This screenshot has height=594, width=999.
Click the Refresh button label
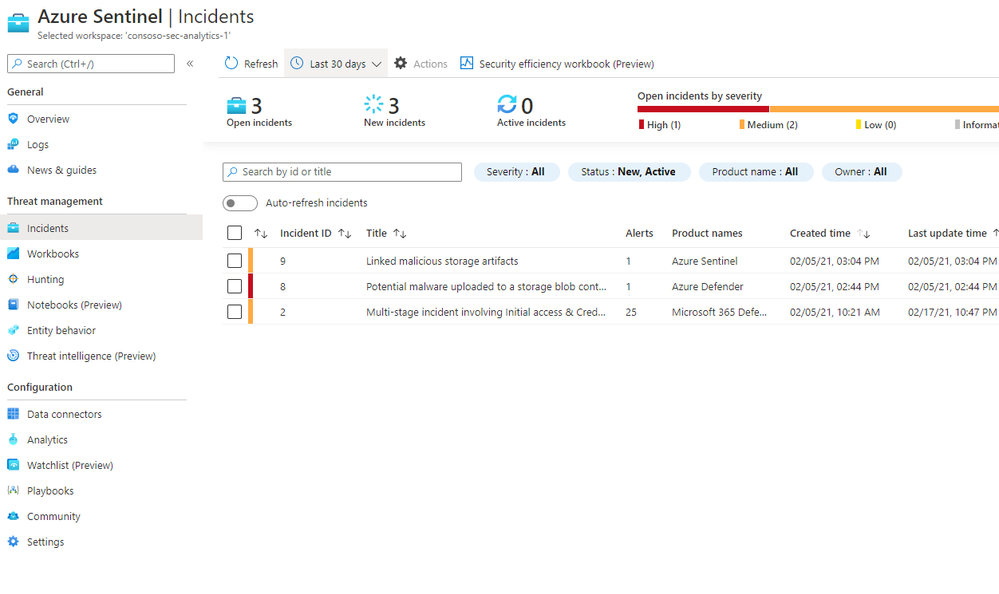tap(261, 64)
